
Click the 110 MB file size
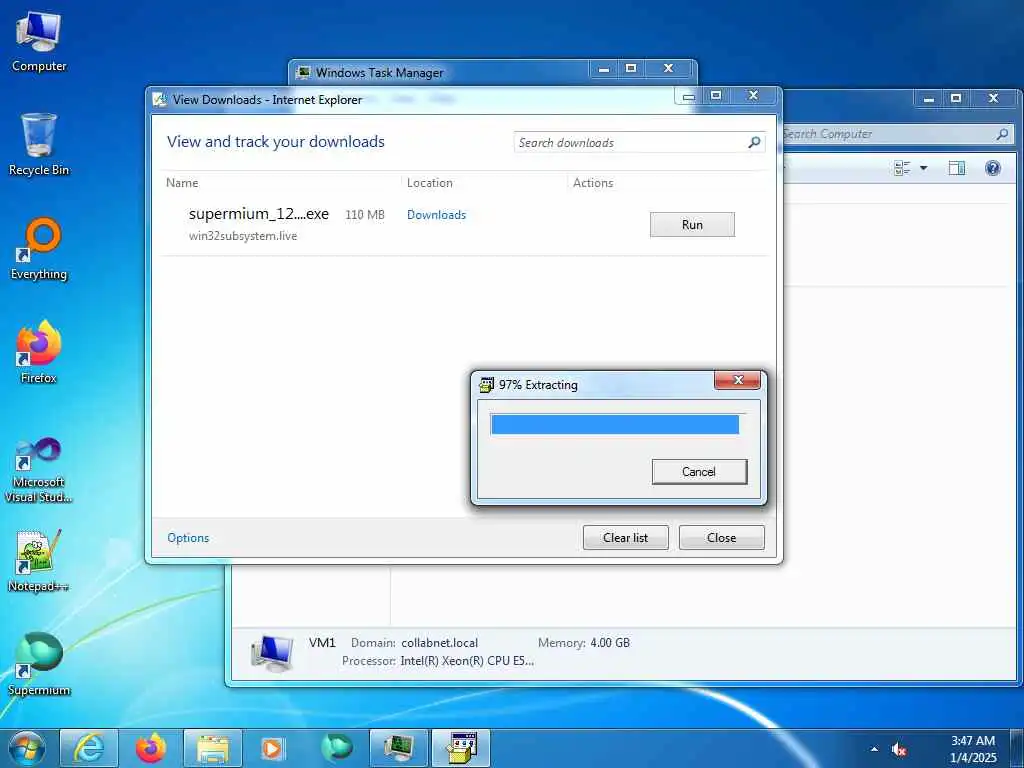coord(364,215)
